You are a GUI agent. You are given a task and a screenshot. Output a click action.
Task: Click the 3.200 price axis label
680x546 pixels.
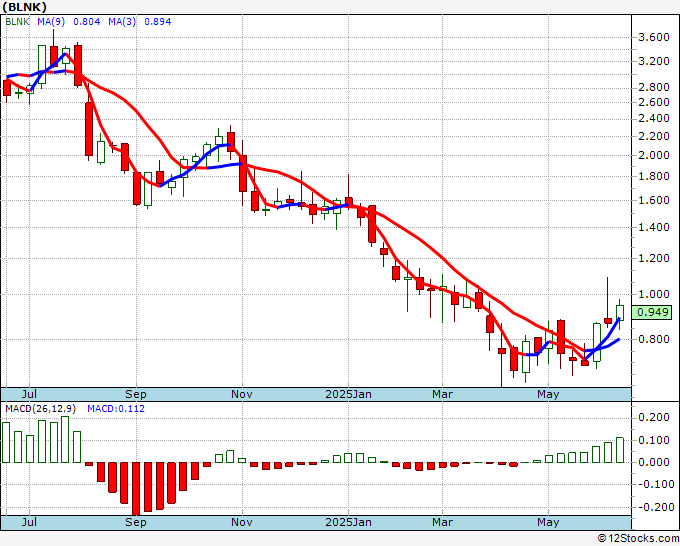pyautogui.click(x=654, y=61)
